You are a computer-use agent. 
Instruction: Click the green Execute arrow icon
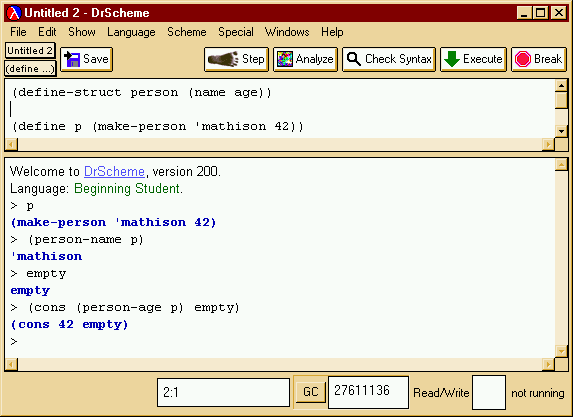click(x=452, y=59)
